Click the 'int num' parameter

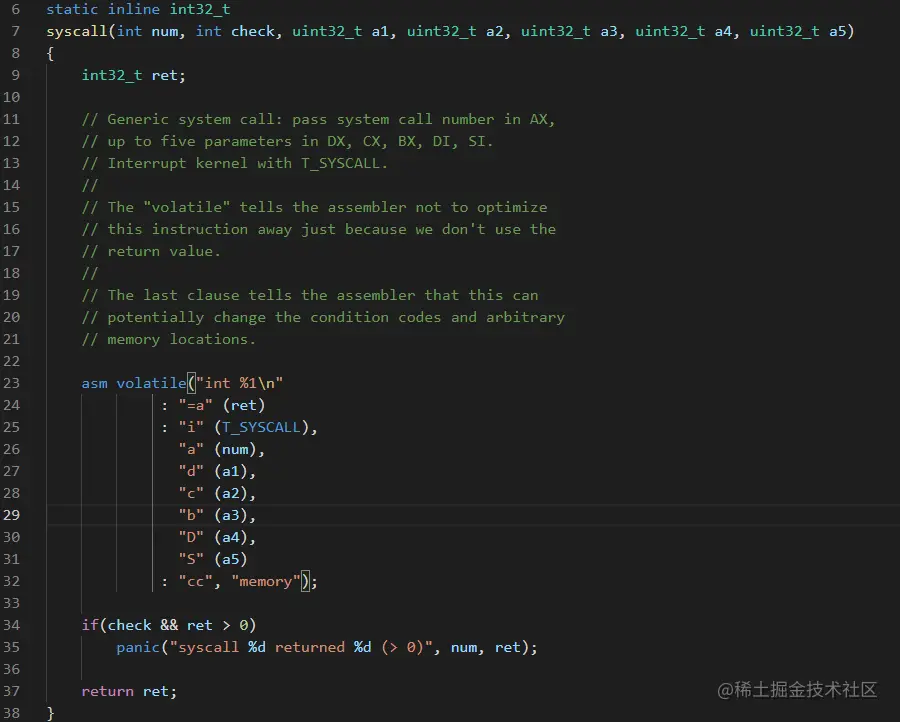coord(147,31)
